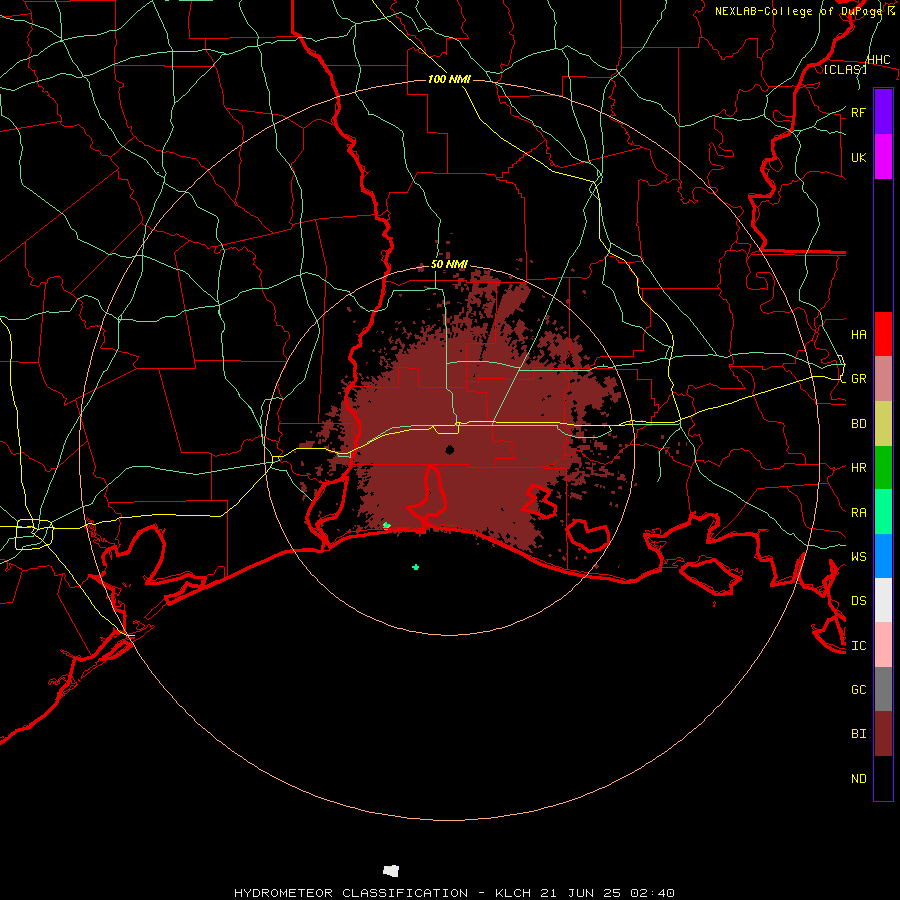Click the black ND legend swatch
The image size is (900, 900).
click(883, 778)
